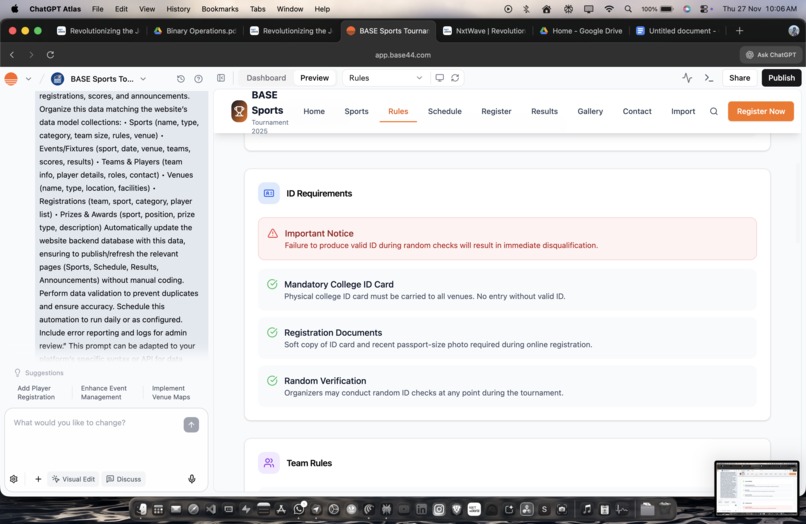Click the app.base44.com address bar
Image resolution: width=806 pixels, height=524 pixels.
pyautogui.click(x=402, y=55)
